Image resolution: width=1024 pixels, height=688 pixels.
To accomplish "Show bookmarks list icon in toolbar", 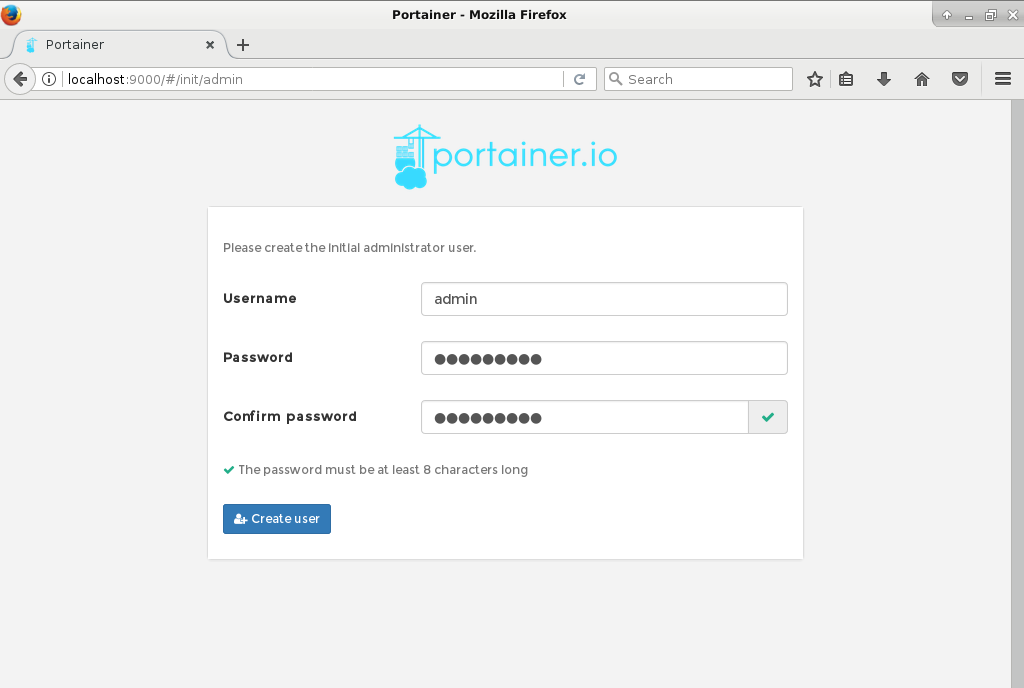I will pos(846,79).
